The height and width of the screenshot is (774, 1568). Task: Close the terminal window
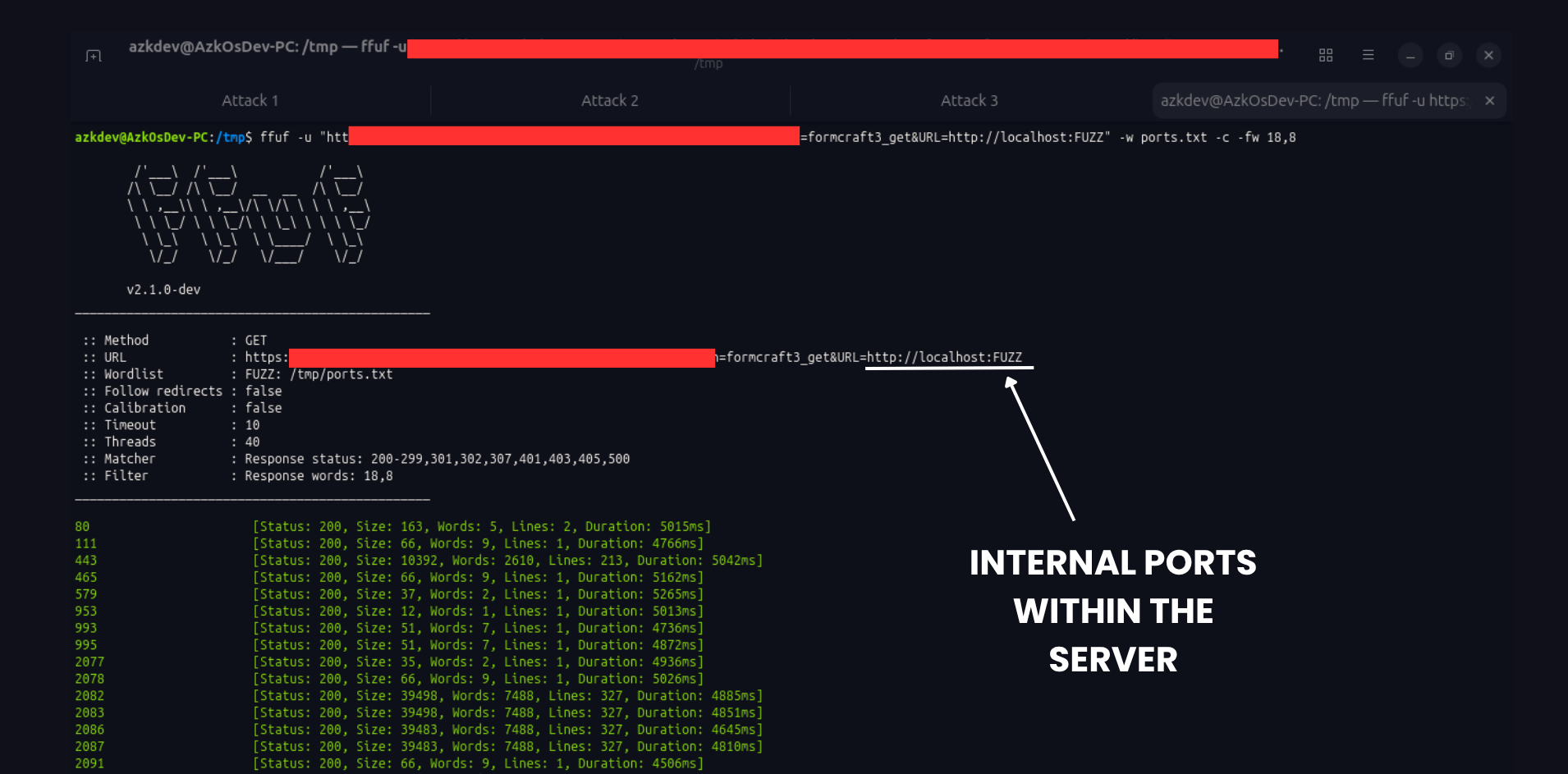(x=1488, y=55)
